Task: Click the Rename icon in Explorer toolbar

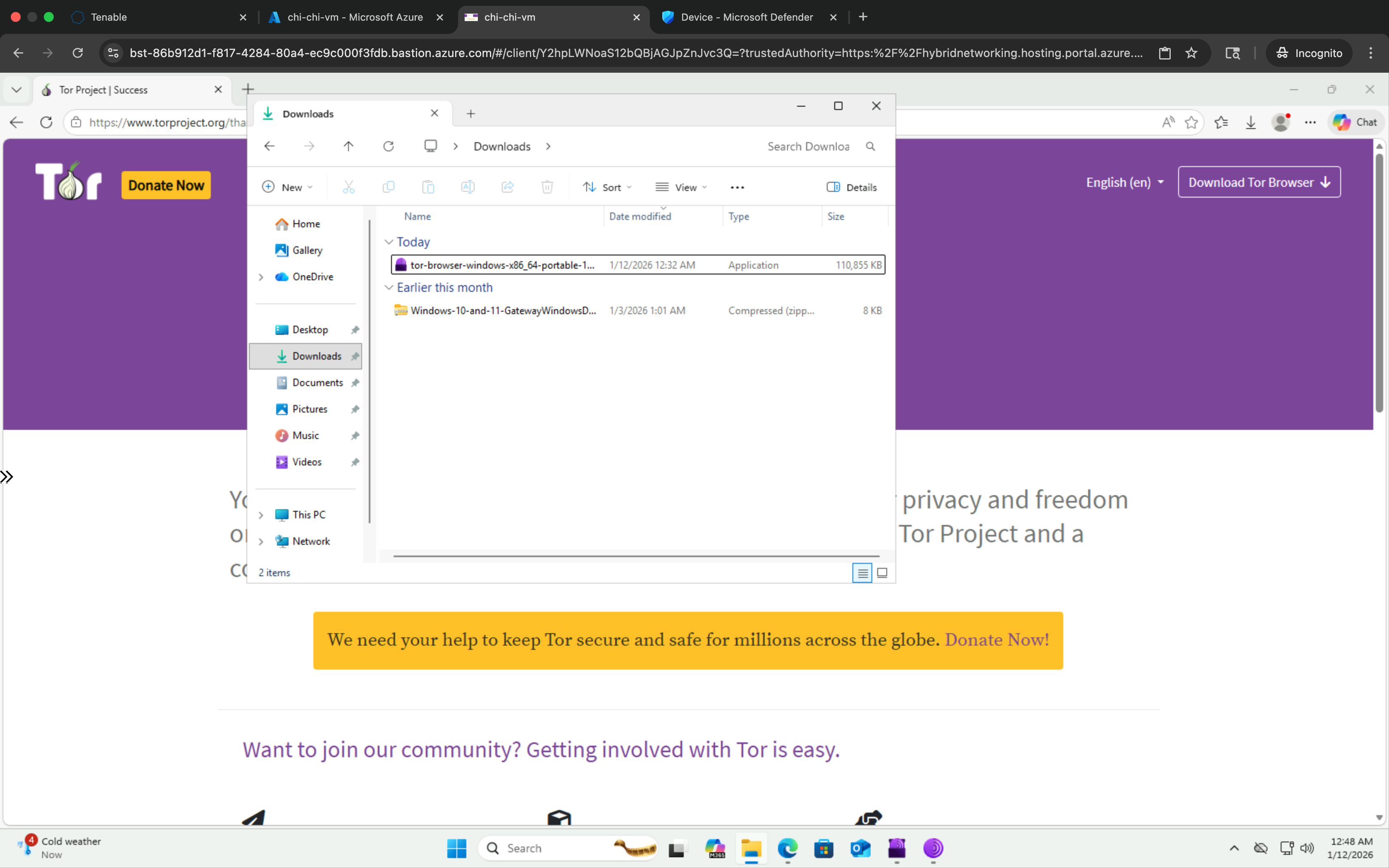Action: click(468, 187)
